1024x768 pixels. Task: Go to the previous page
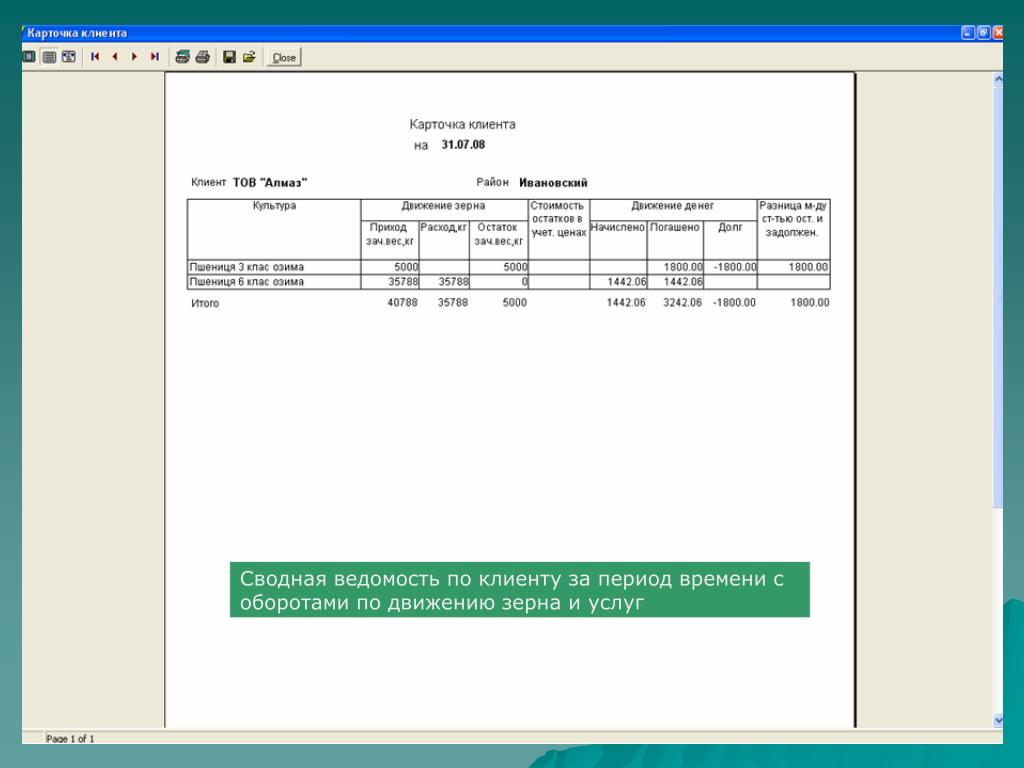[115, 57]
